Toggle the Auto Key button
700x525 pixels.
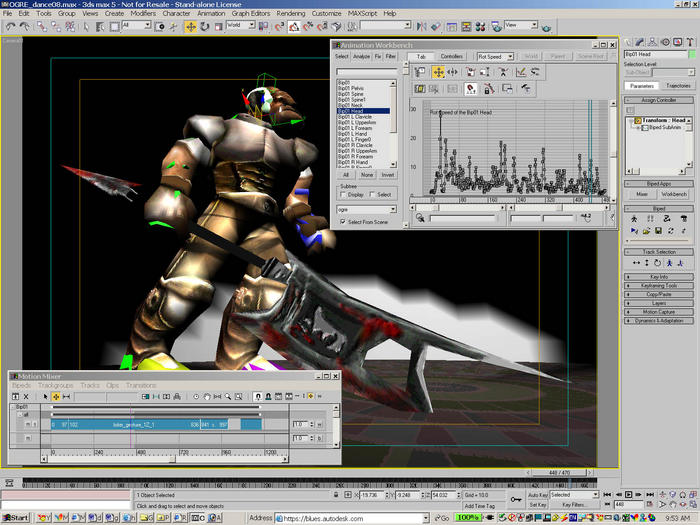click(537, 495)
